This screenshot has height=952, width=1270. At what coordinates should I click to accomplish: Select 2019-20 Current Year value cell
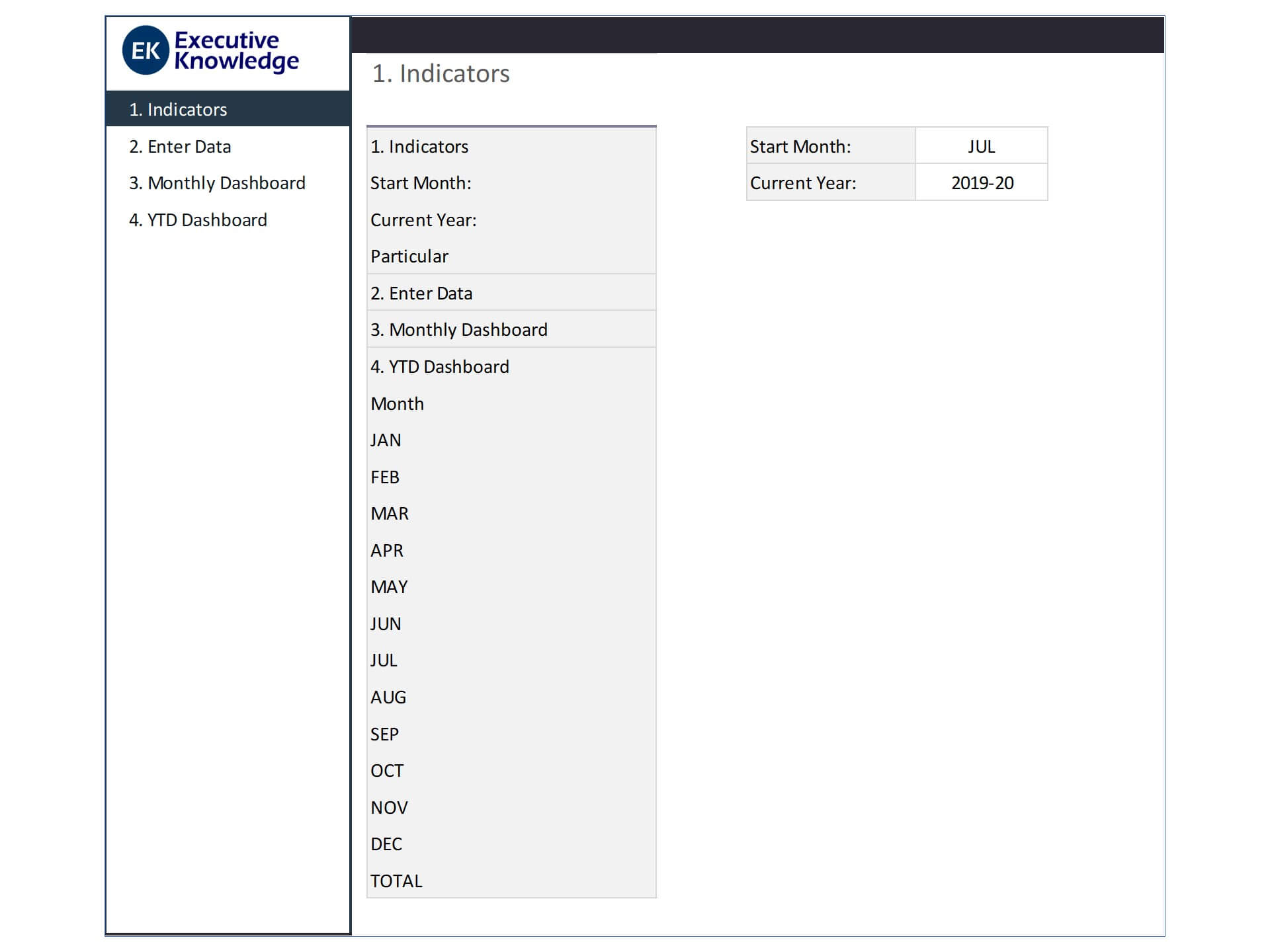(982, 183)
